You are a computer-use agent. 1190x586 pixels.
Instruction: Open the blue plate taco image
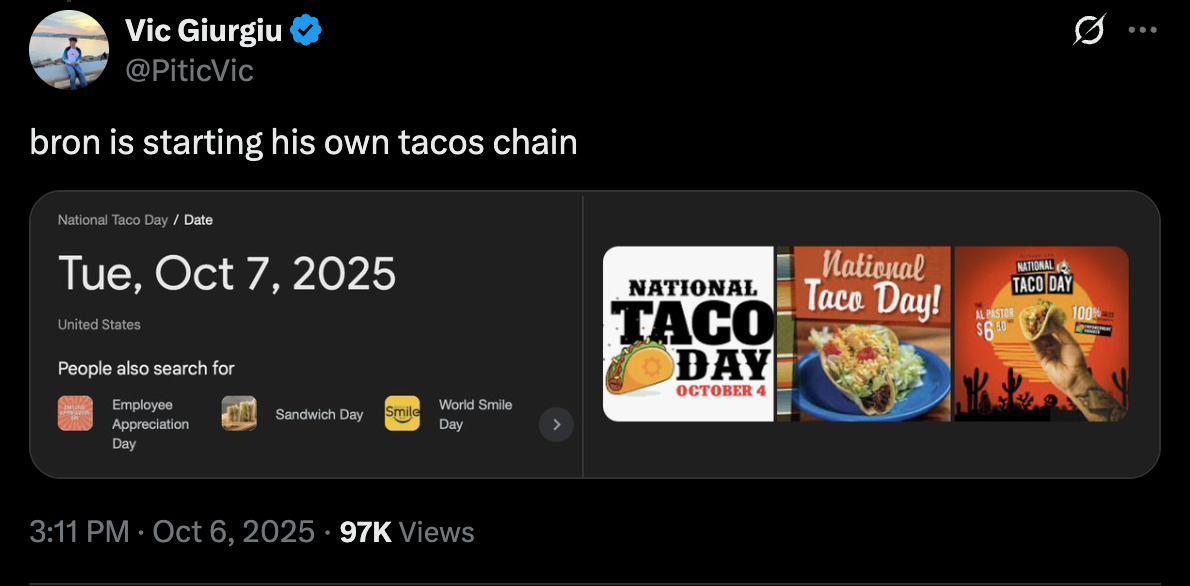(x=865, y=333)
